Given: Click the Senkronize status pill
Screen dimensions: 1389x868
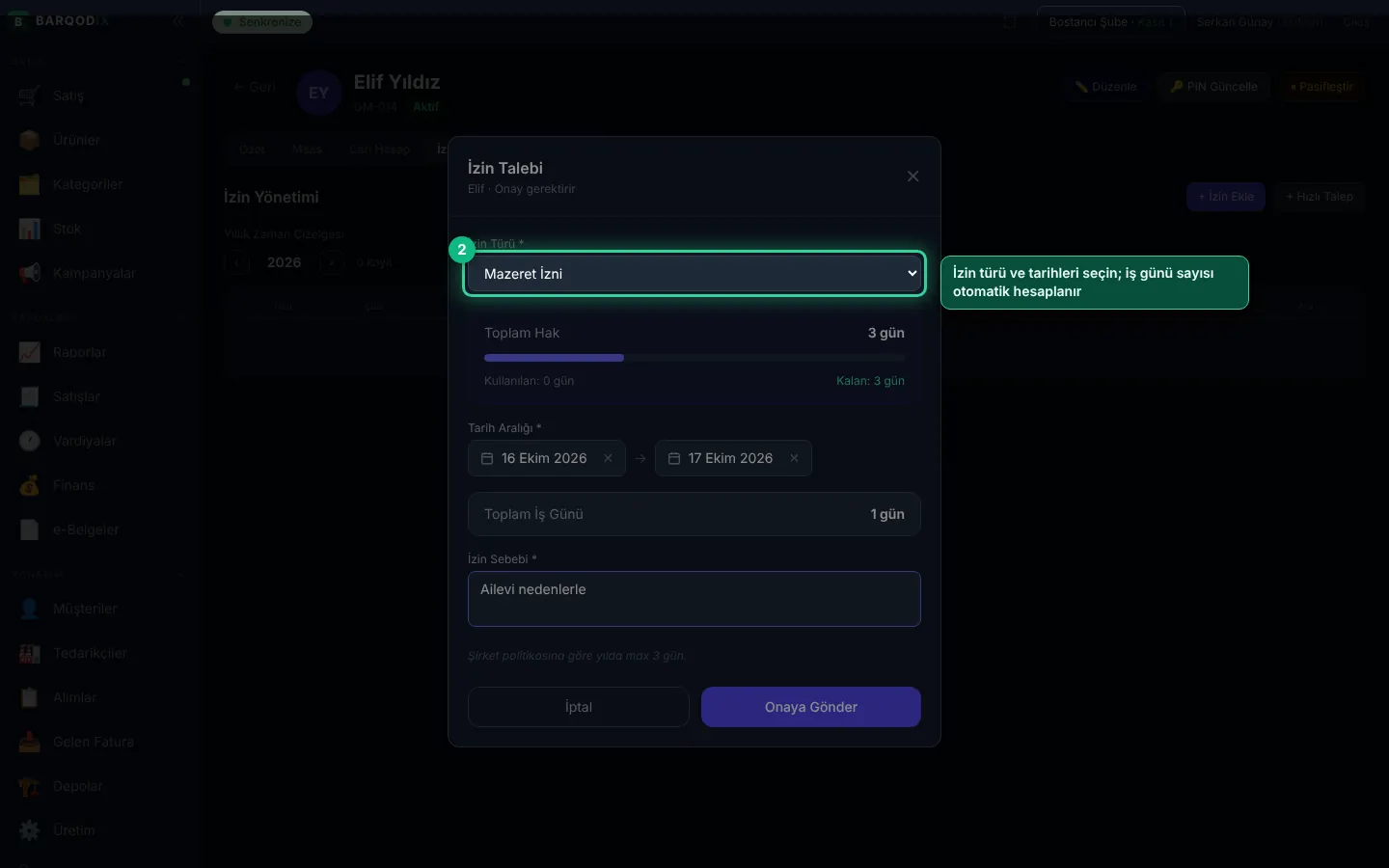Looking at the screenshot, I should coord(262,22).
